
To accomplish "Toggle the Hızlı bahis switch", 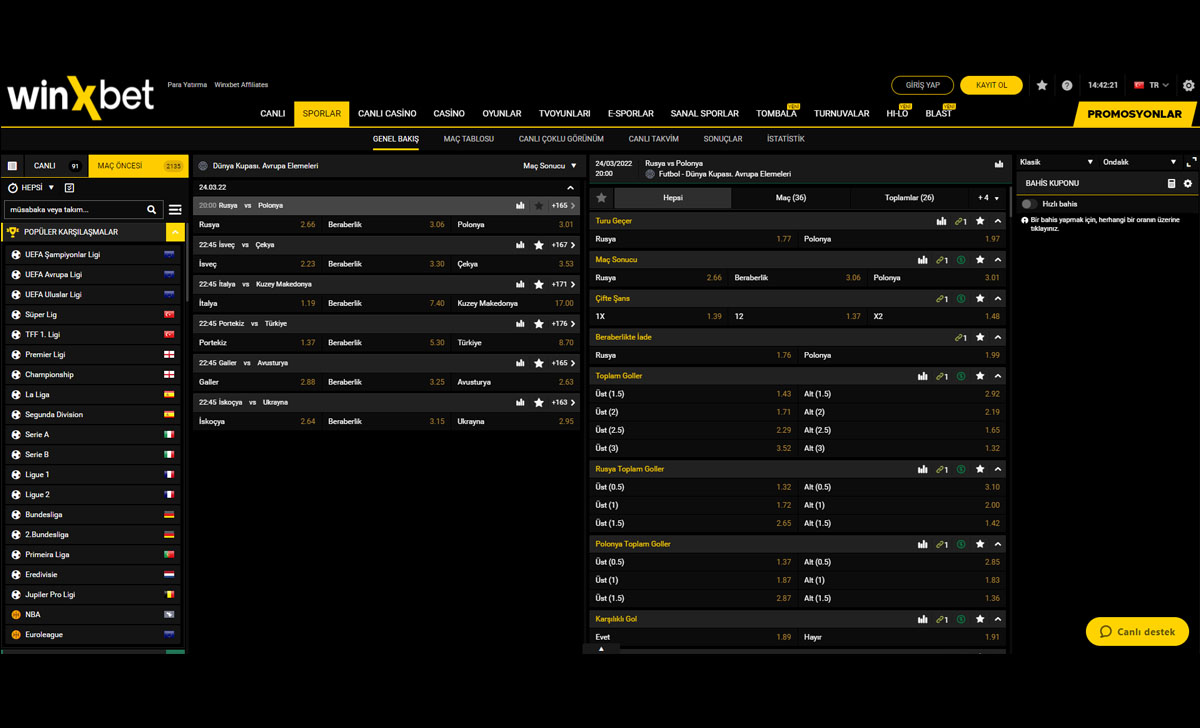I will (x=1029, y=204).
